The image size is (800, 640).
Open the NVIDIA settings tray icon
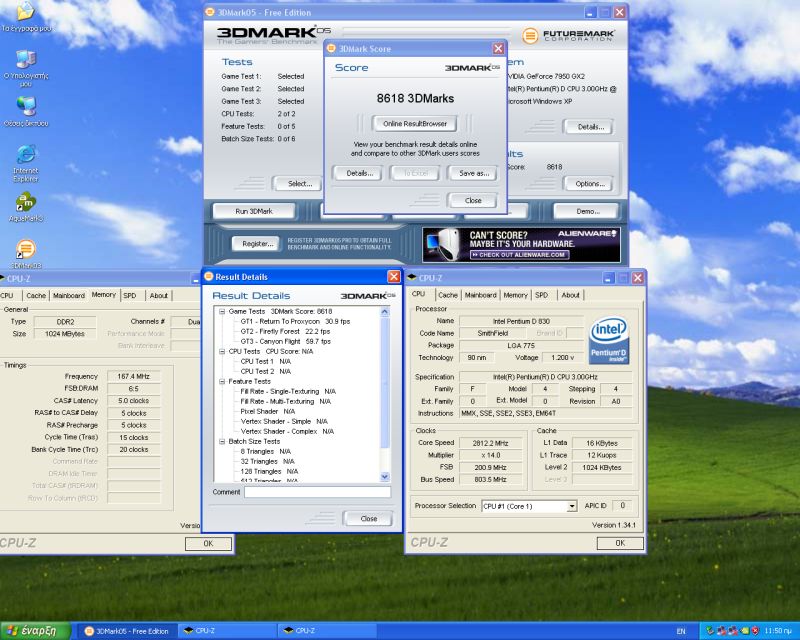744,631
